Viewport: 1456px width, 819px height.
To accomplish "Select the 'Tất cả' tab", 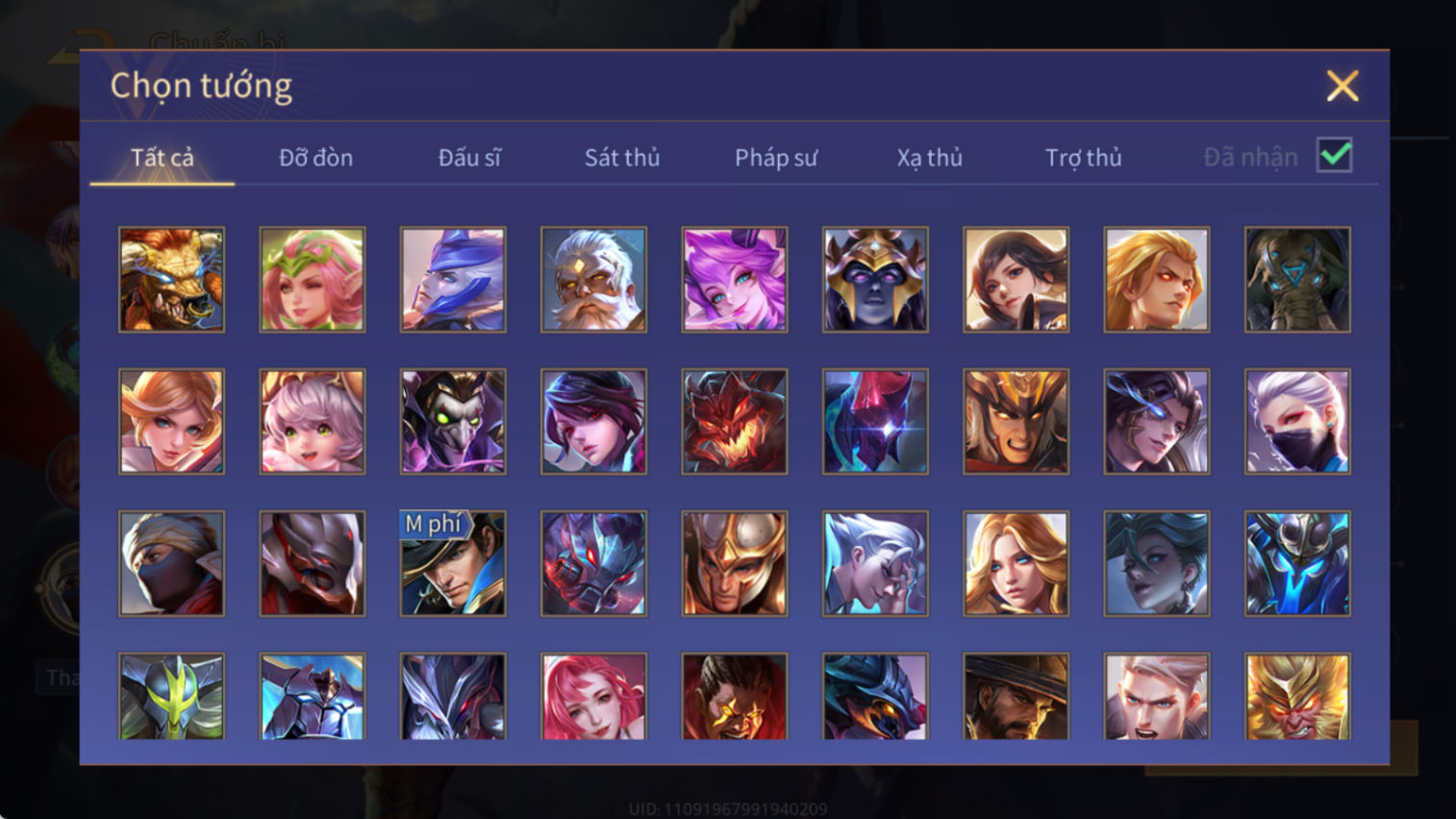I will pos(163,158).
